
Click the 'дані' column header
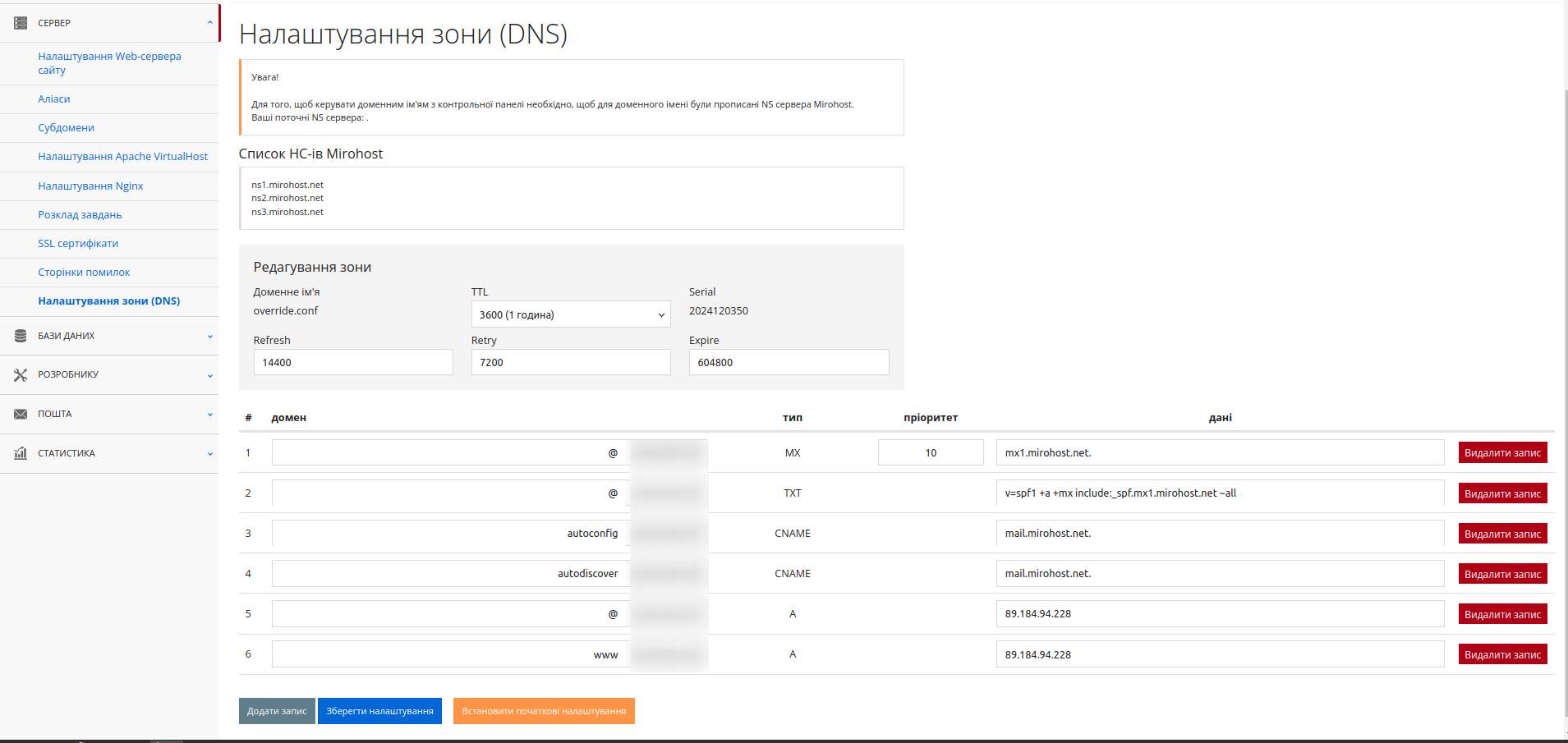(x=1221, y=417)
